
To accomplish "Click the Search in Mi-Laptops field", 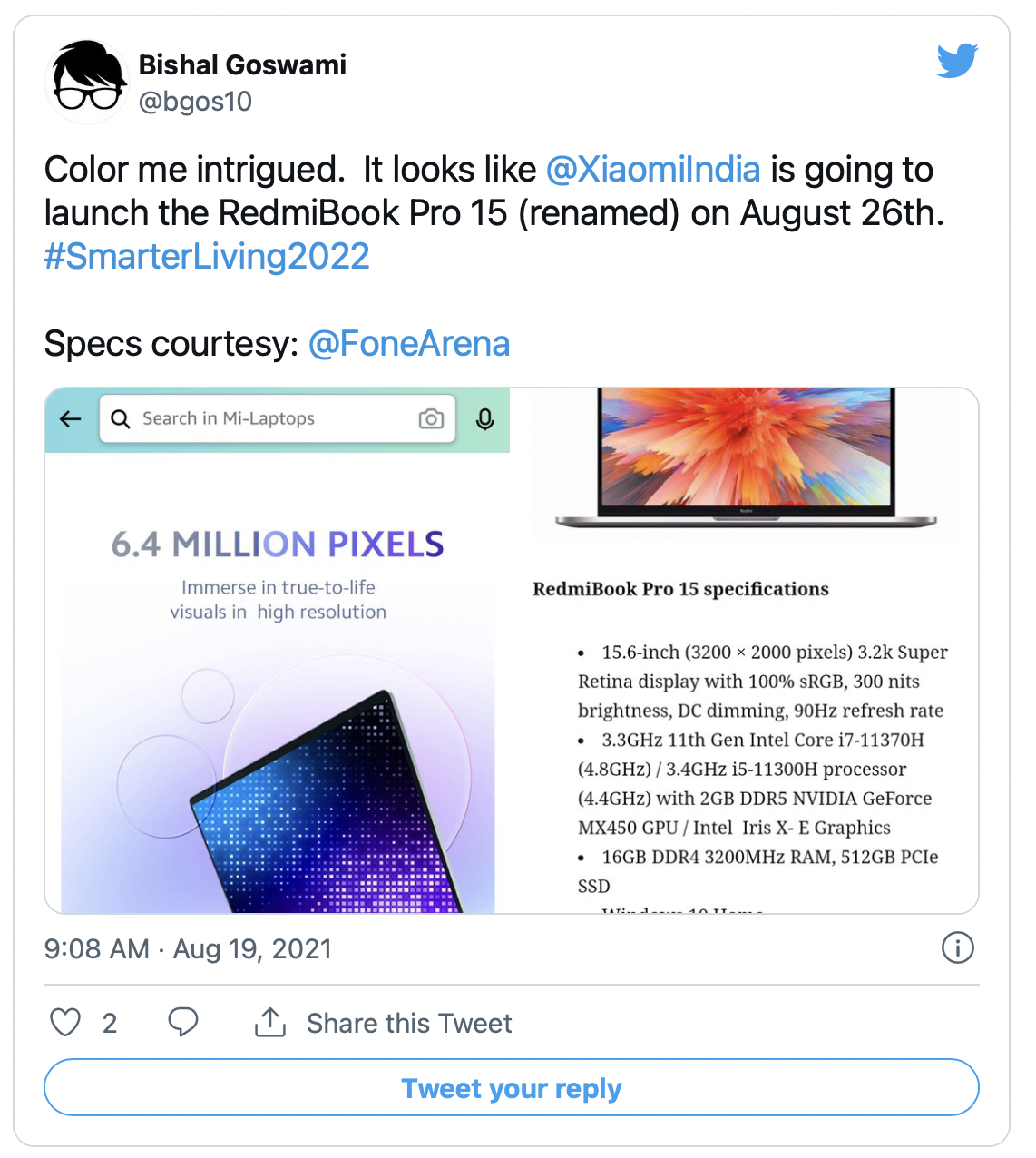I will click(x=263, y=418).
